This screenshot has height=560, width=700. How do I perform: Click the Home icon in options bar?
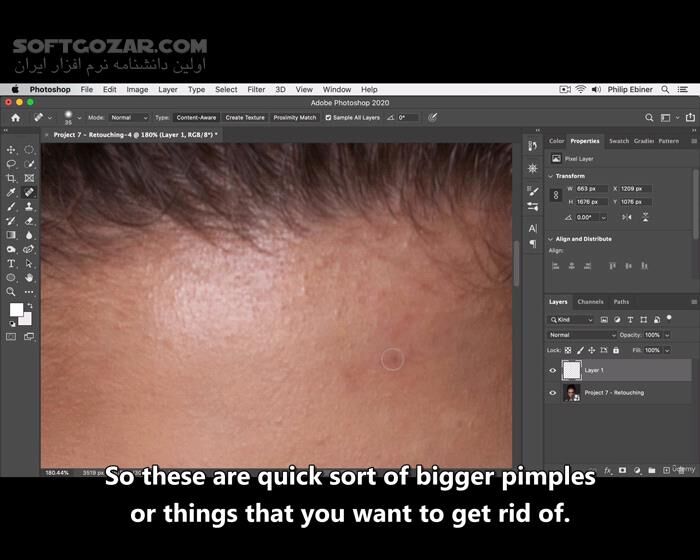click(15, 117)
